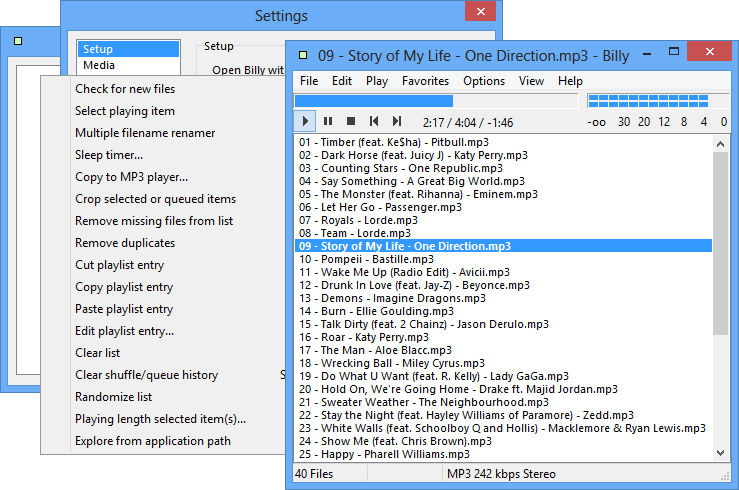
Task: Select track 08 Team by Lorde
Action: [x=503, y=233]
